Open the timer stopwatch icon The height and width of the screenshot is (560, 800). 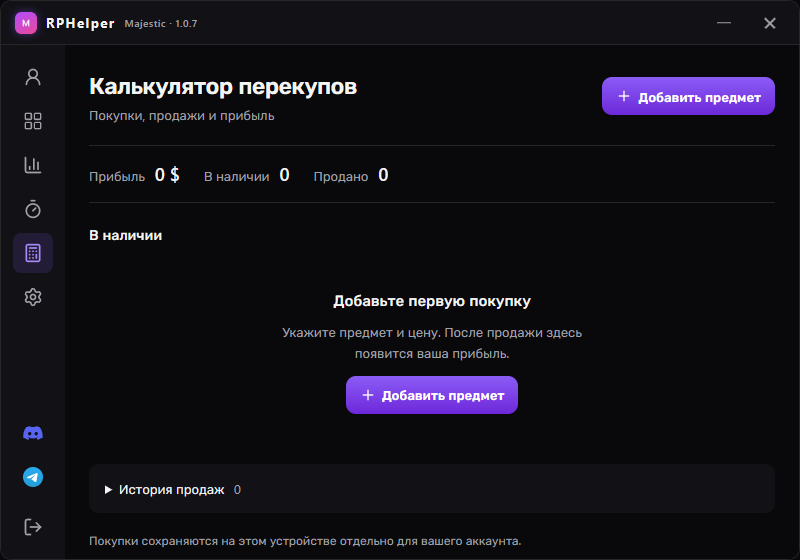pos(33,209)
